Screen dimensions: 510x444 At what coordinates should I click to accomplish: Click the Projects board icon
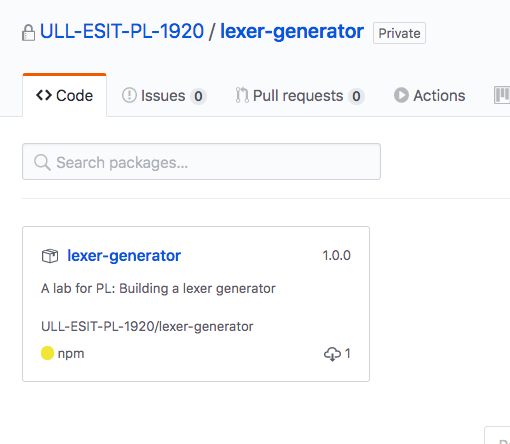502,95
